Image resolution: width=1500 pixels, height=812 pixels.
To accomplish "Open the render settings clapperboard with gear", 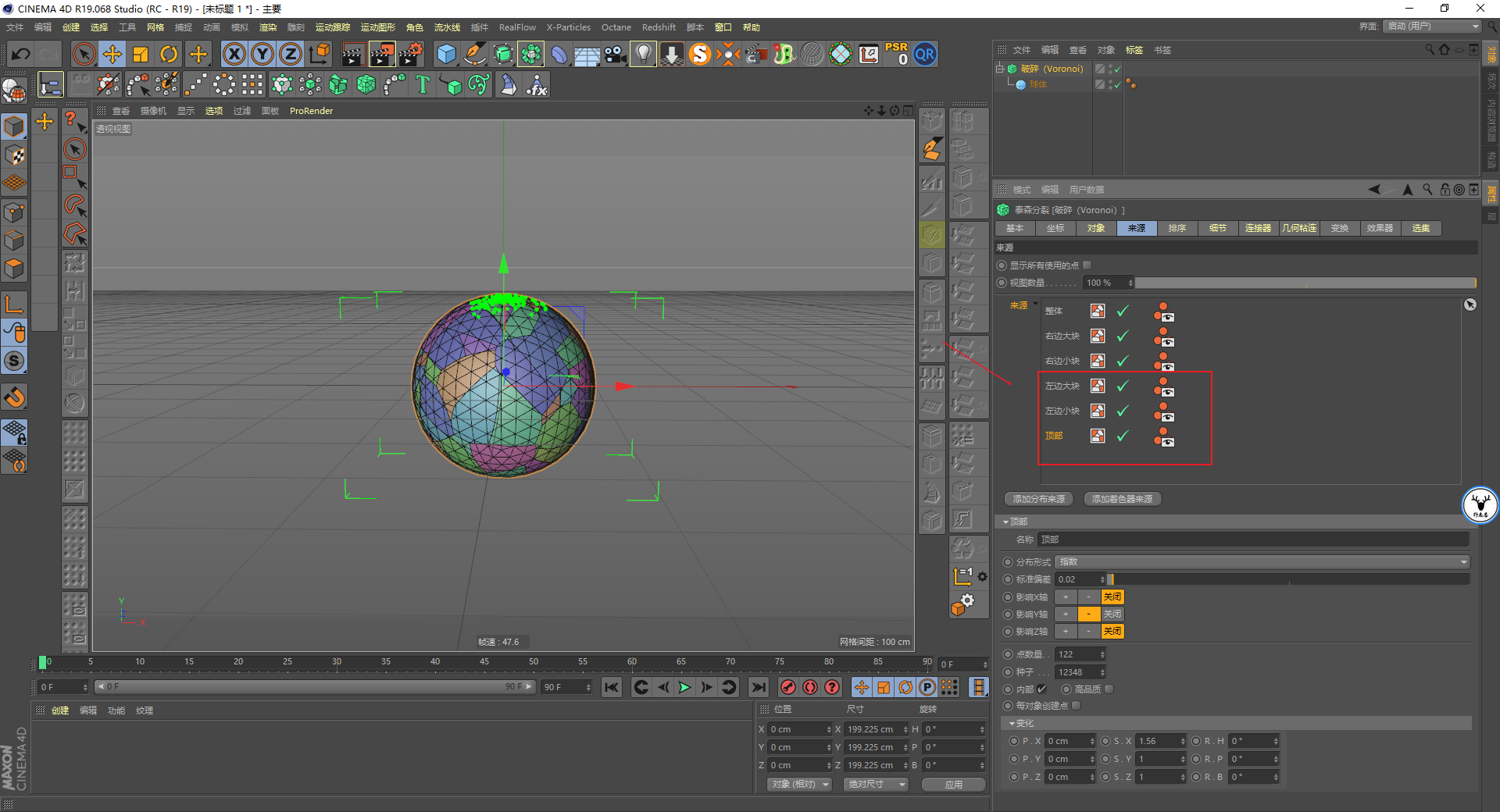I will 411,54.
